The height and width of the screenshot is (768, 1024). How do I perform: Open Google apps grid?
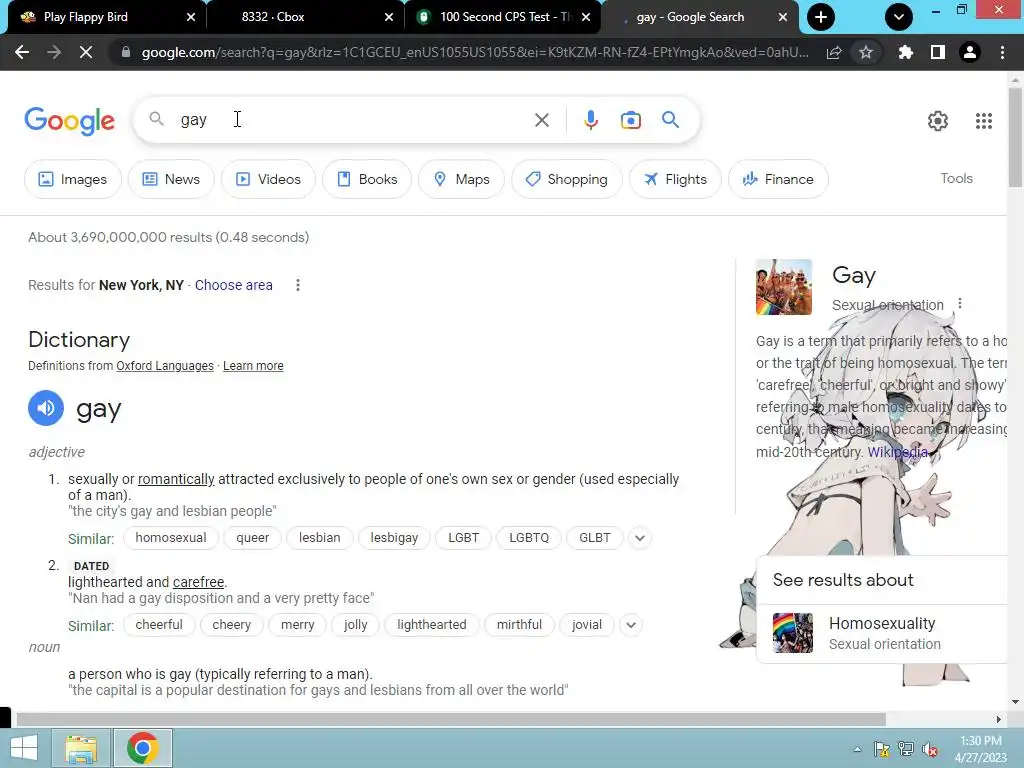click(x=984, y=121)
